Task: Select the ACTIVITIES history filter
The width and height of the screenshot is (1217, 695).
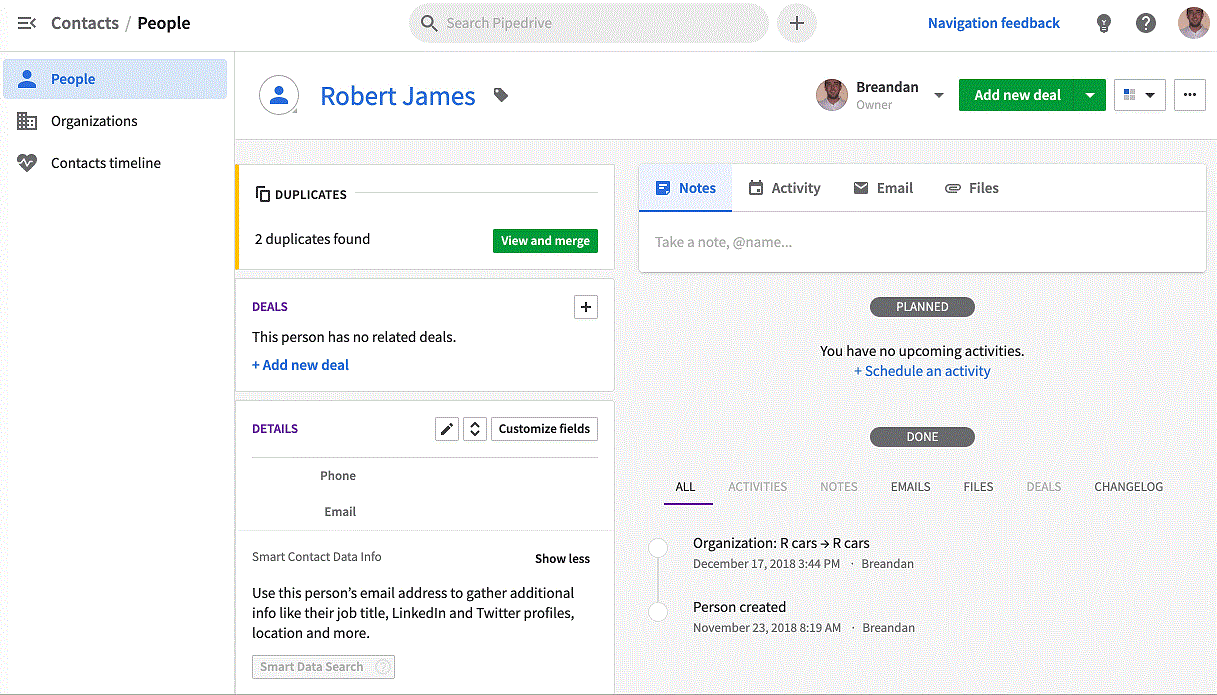Action: 757,487
